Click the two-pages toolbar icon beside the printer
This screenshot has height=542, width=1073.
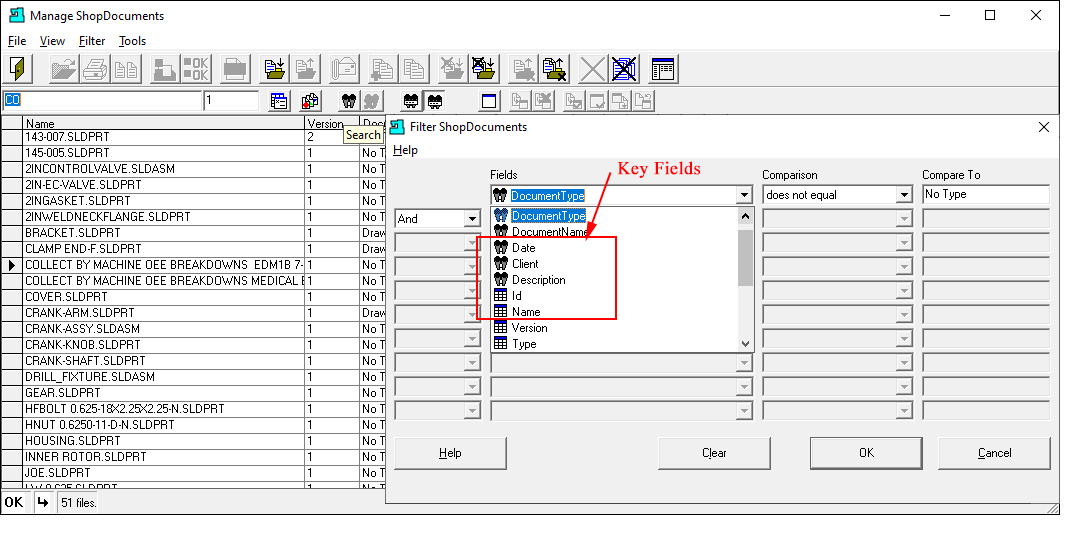[x=126, y=69]
